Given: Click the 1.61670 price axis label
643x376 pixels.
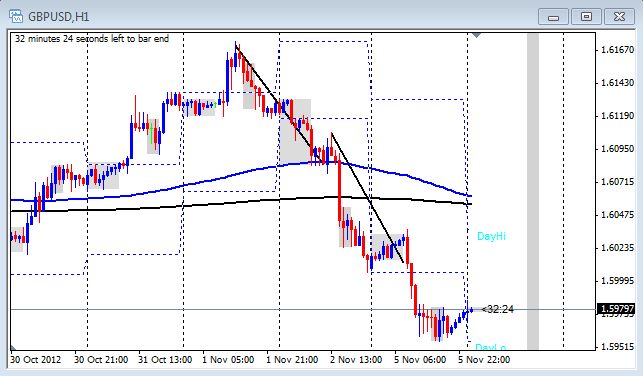Looking at the screenshot, I should [x=617, y=50].
